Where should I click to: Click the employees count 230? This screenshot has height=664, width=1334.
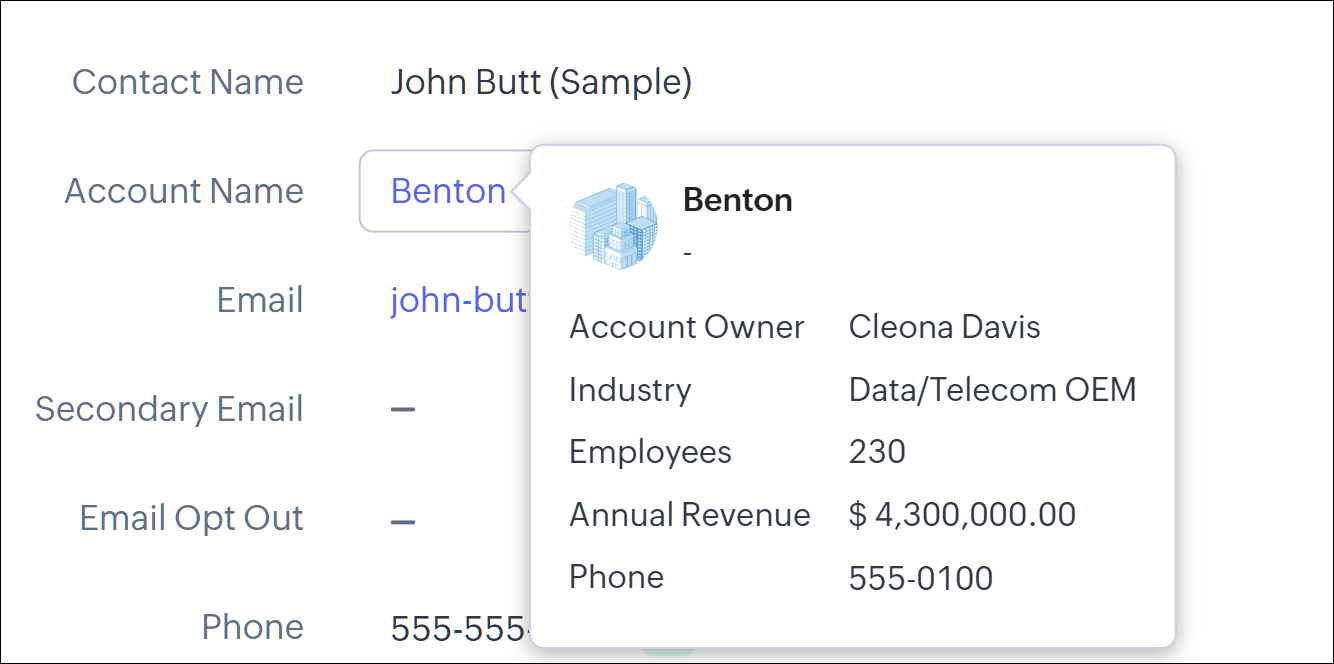click(x=877, y=452)
